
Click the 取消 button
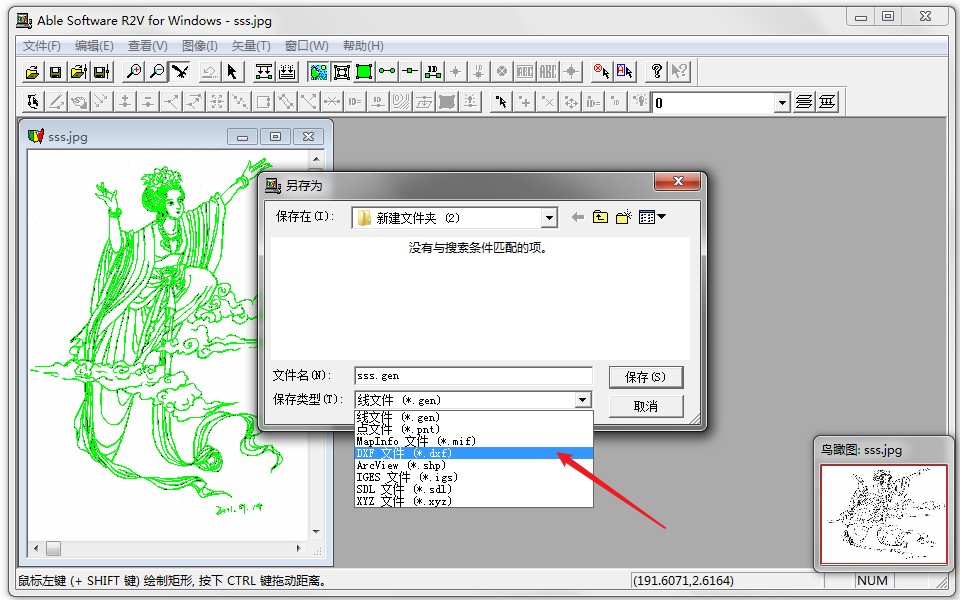[645, 406]
